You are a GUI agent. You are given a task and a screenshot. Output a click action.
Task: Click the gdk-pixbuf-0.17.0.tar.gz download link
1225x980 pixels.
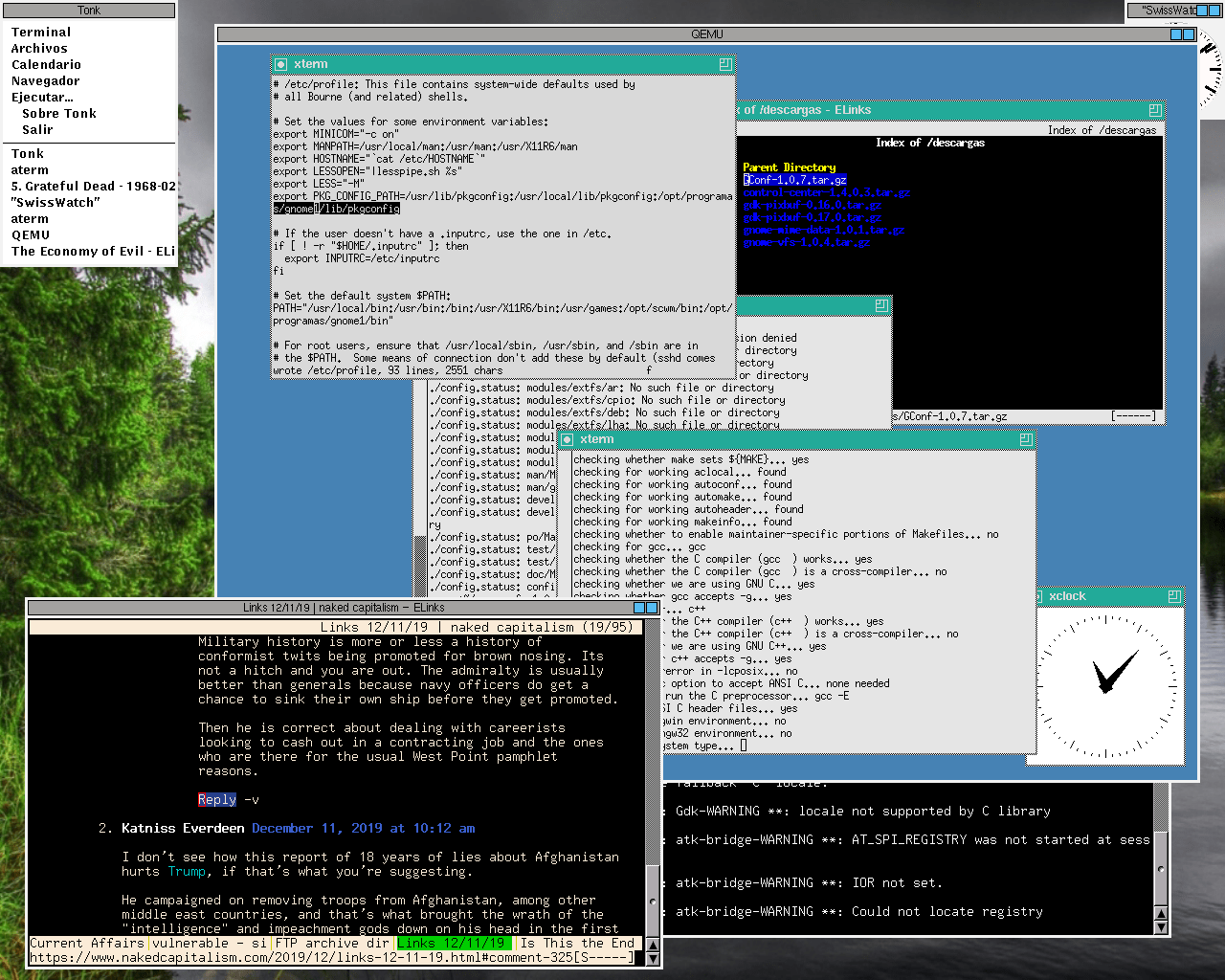pyautogui.click(x=812, y=217)
